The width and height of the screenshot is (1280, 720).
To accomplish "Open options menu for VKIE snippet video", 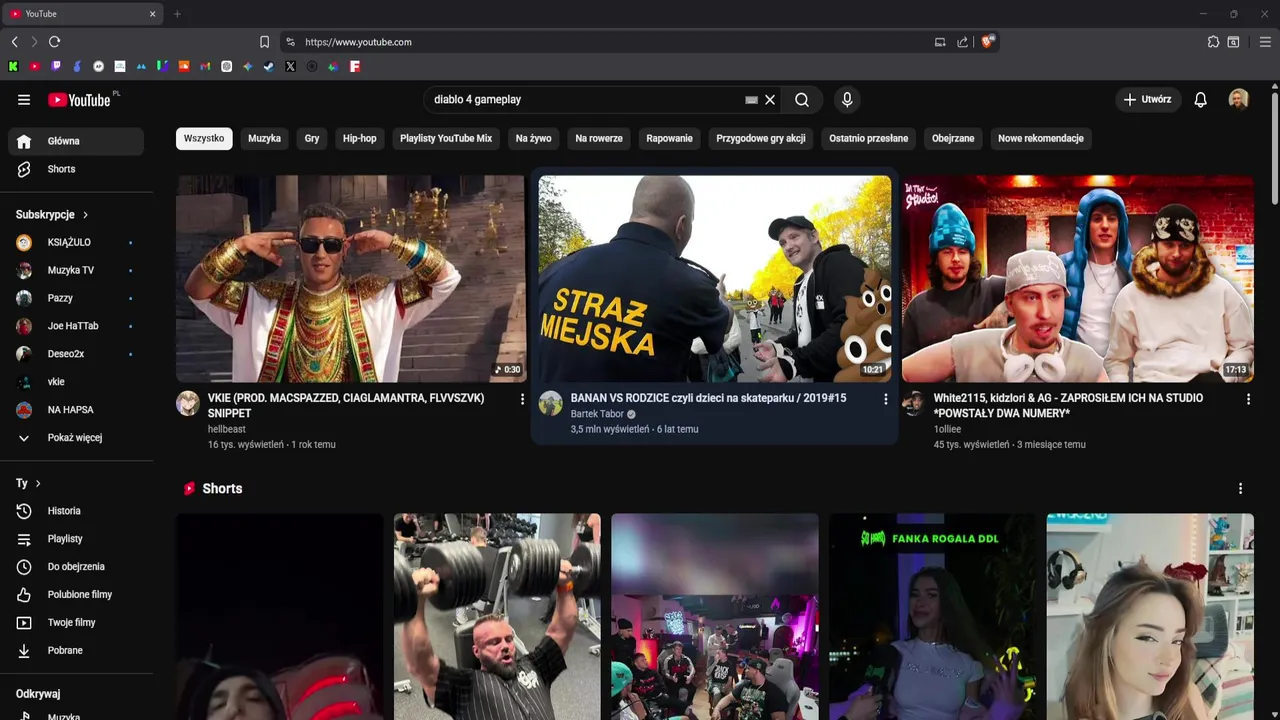I will [522, 399].
